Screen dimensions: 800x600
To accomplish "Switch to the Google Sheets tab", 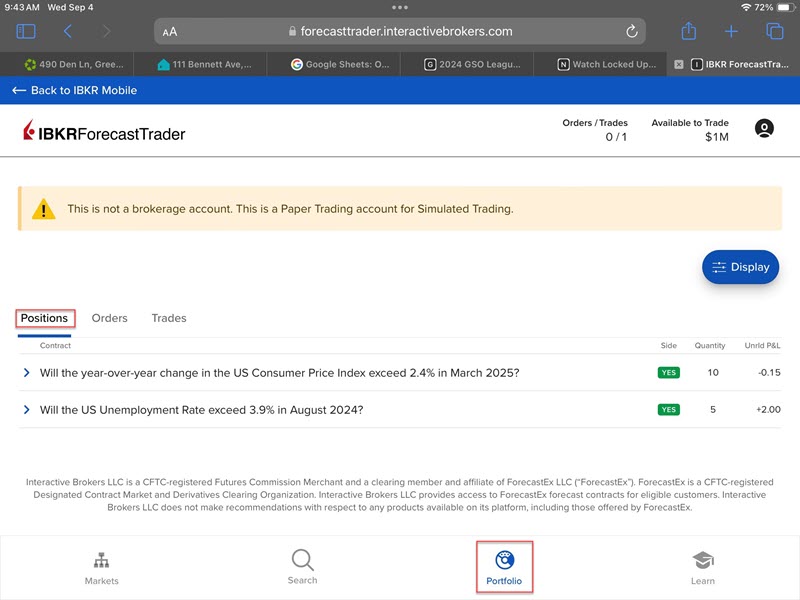I will (x=333, y=64).
